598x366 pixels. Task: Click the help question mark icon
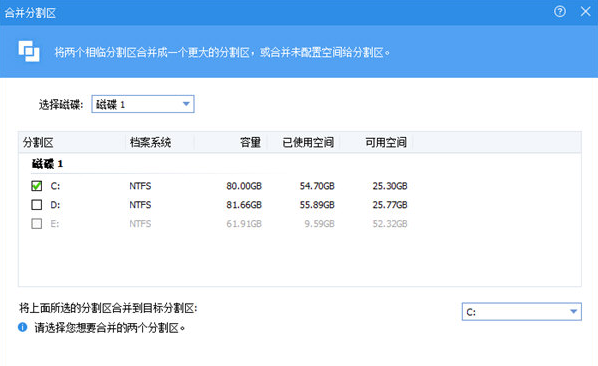coord(559,11)
